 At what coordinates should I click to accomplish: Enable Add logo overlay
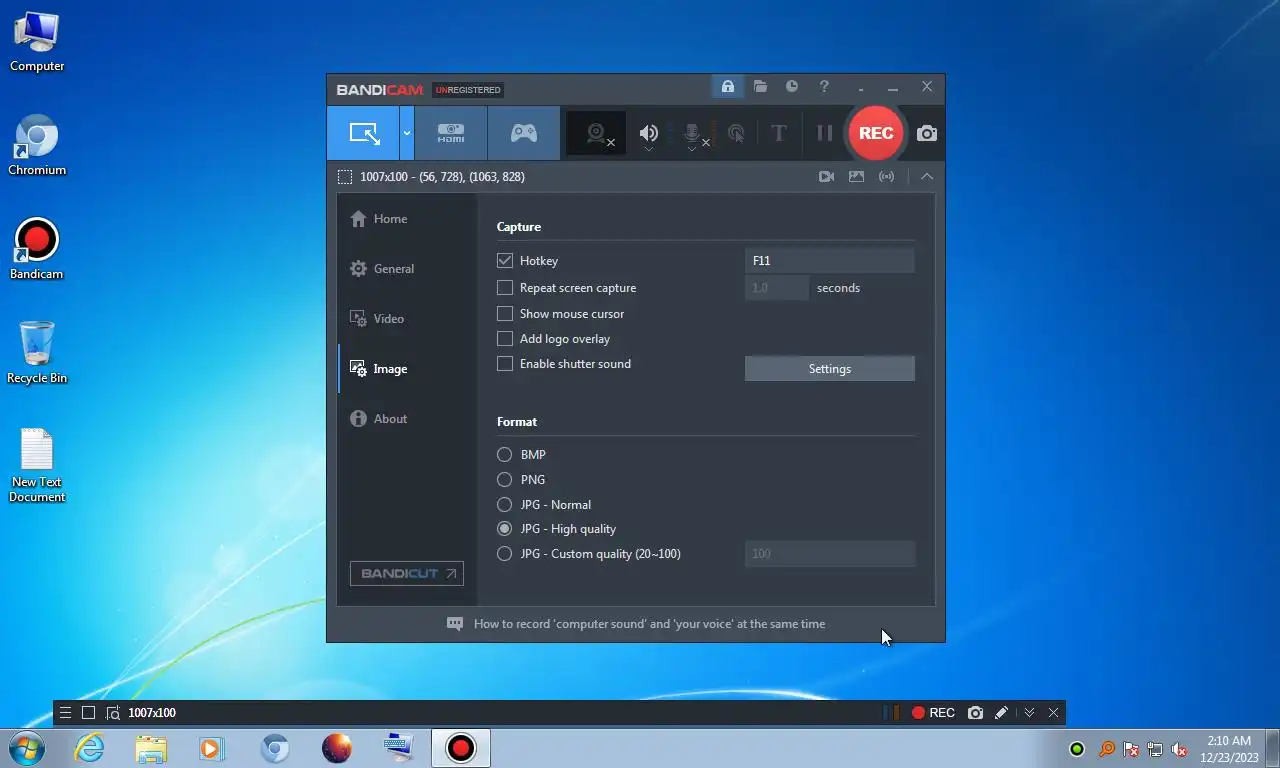pyautogui.click(x=505, y=339)
